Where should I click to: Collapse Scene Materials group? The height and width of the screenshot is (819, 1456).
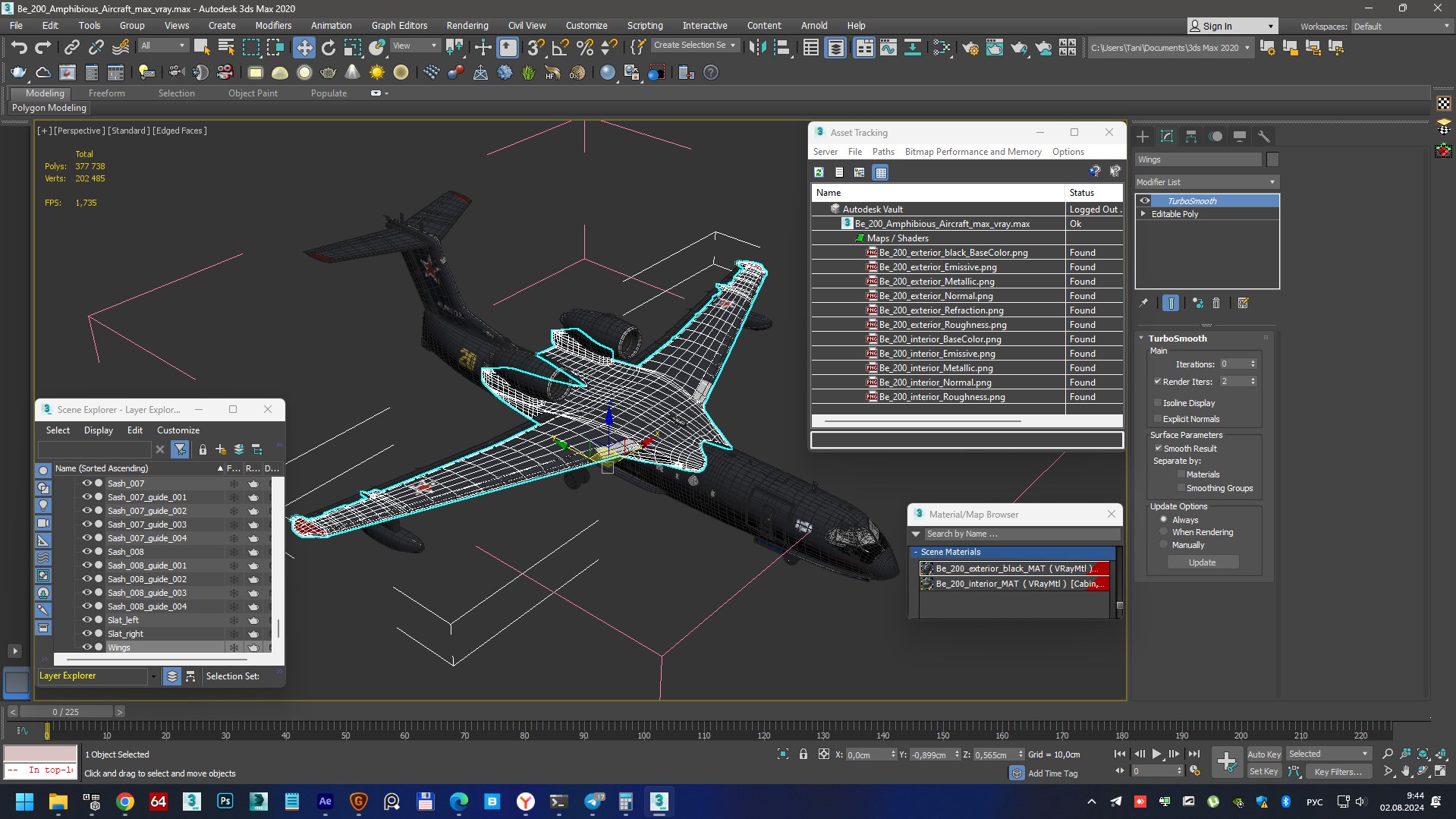click(x=916, y=553)
